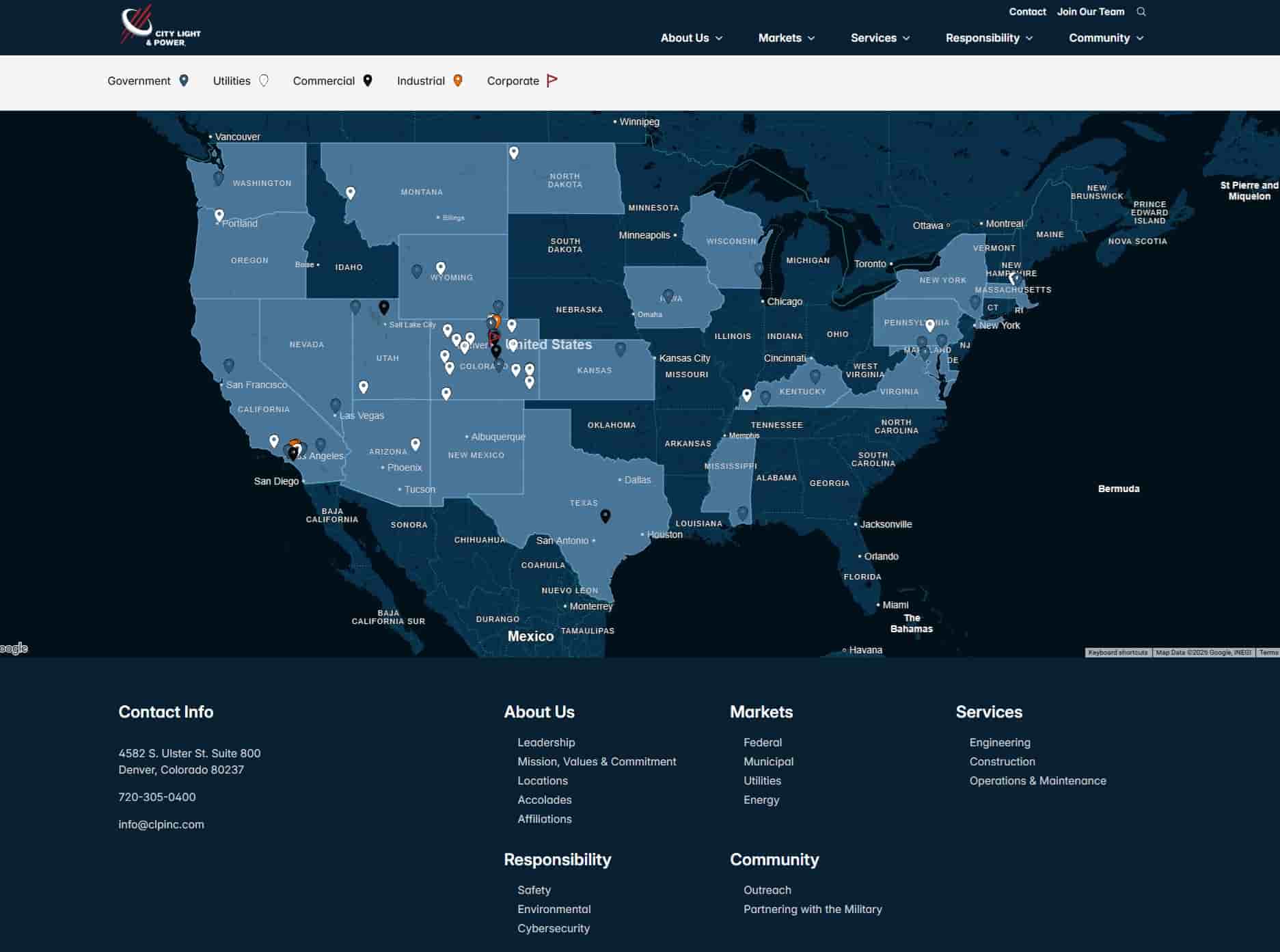Image resolution: width=1280 pixels, height=952 pixels.
Task: Open the Cybersecurity footer link
Action: (554, 928)
